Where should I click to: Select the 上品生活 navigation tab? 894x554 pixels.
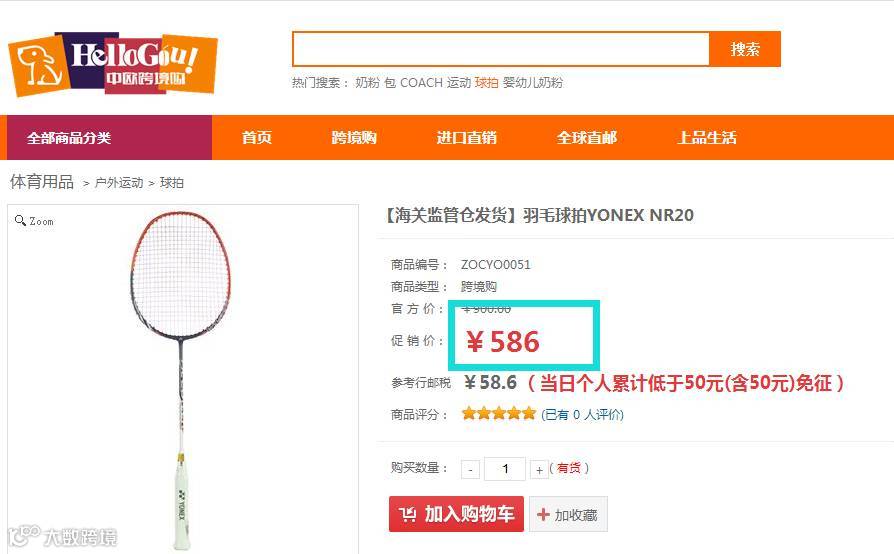707,137
